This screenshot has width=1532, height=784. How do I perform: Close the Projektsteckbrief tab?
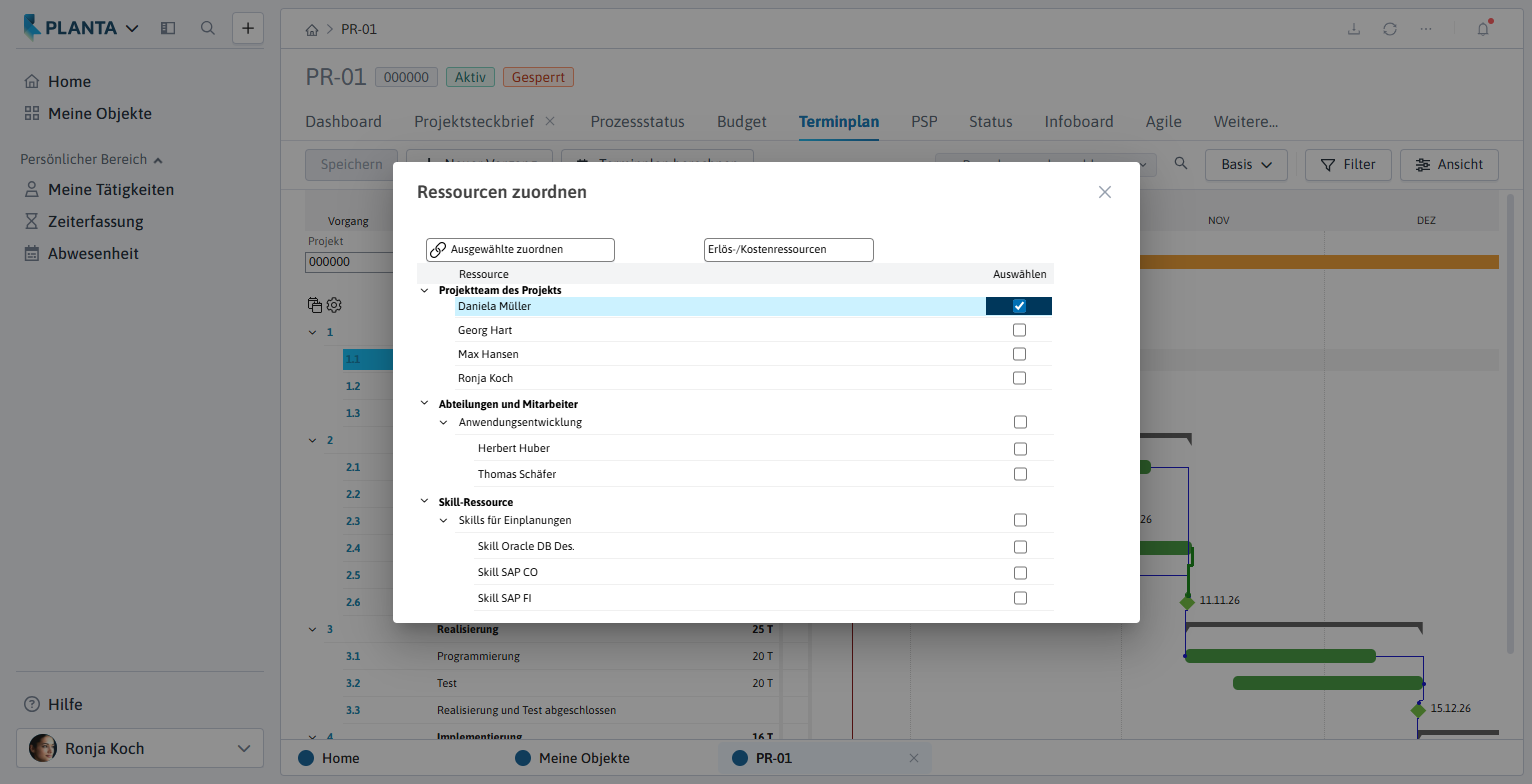(x=549, y=121)
